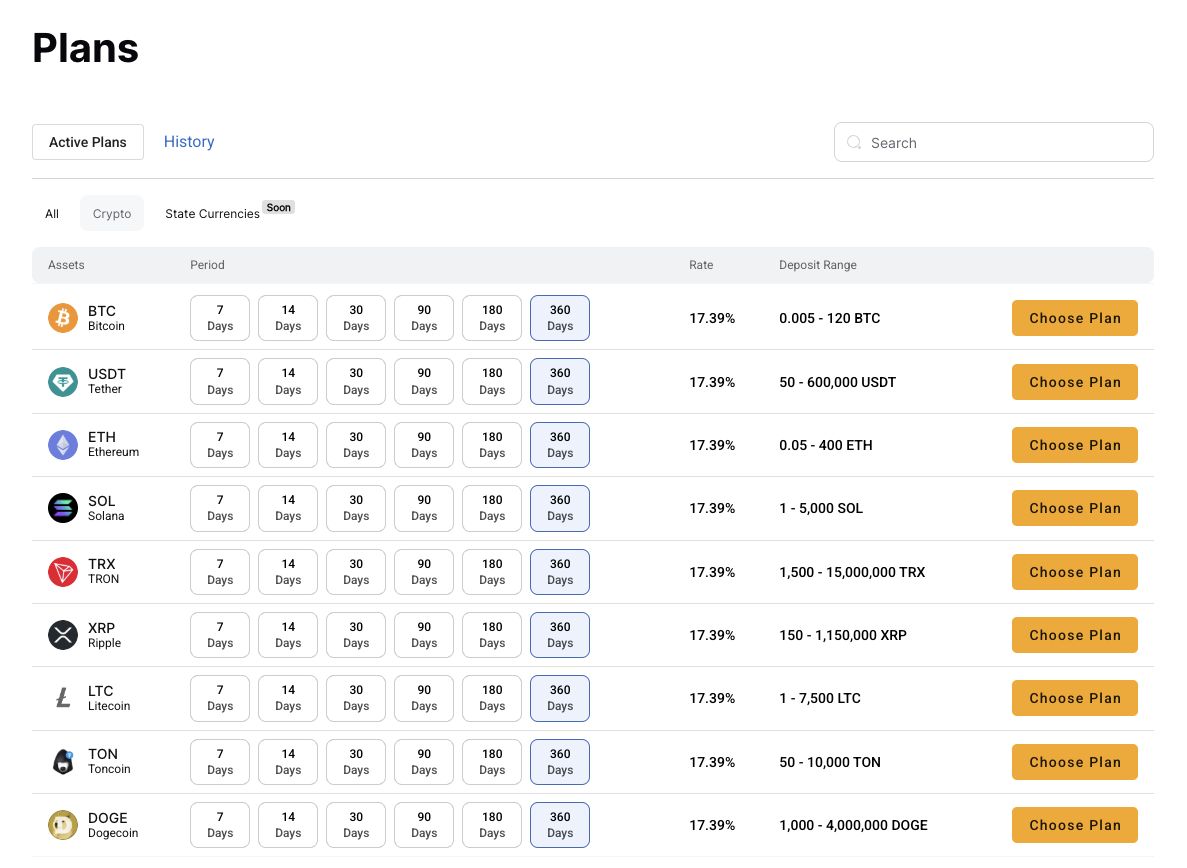1187x868 pixels.
Task: Select 360 Days period for XRP
Action: (560, 635)
